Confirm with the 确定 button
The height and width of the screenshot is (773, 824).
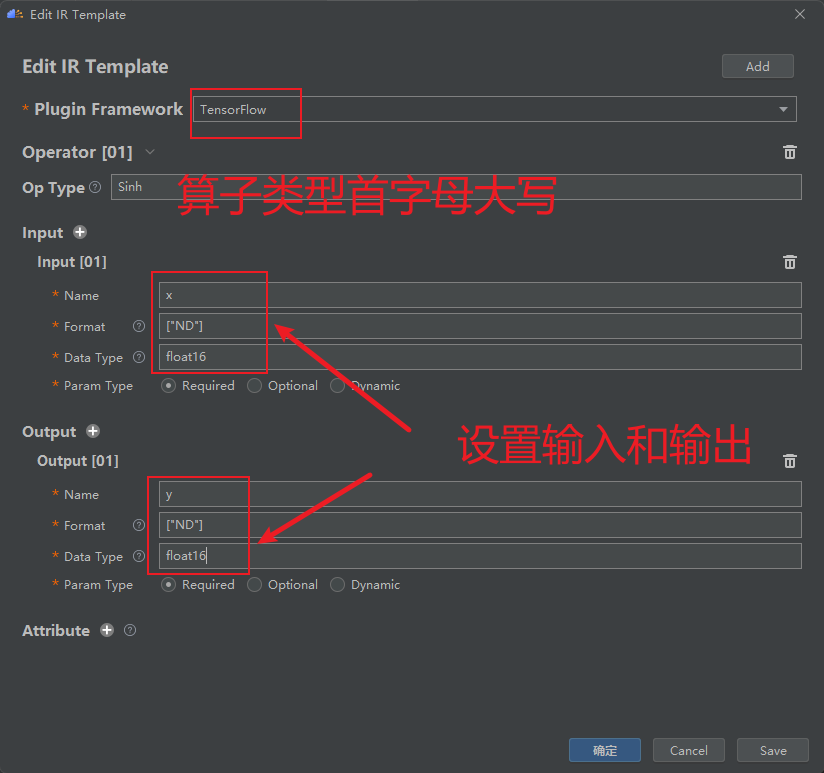pyautogui.click(x=604, y=750)
